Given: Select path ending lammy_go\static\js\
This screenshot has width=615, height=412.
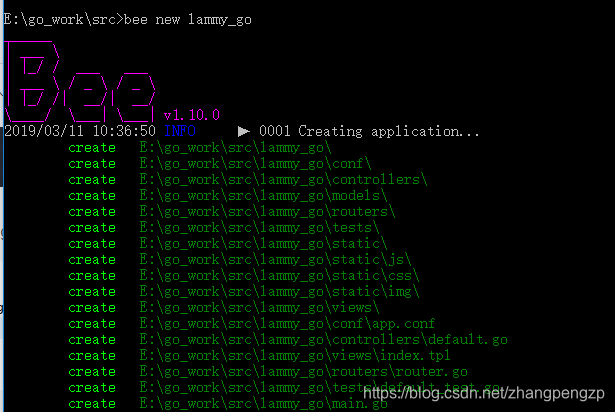Looking at the screenshot, I should pyautogui.click(x=276, y=260).
